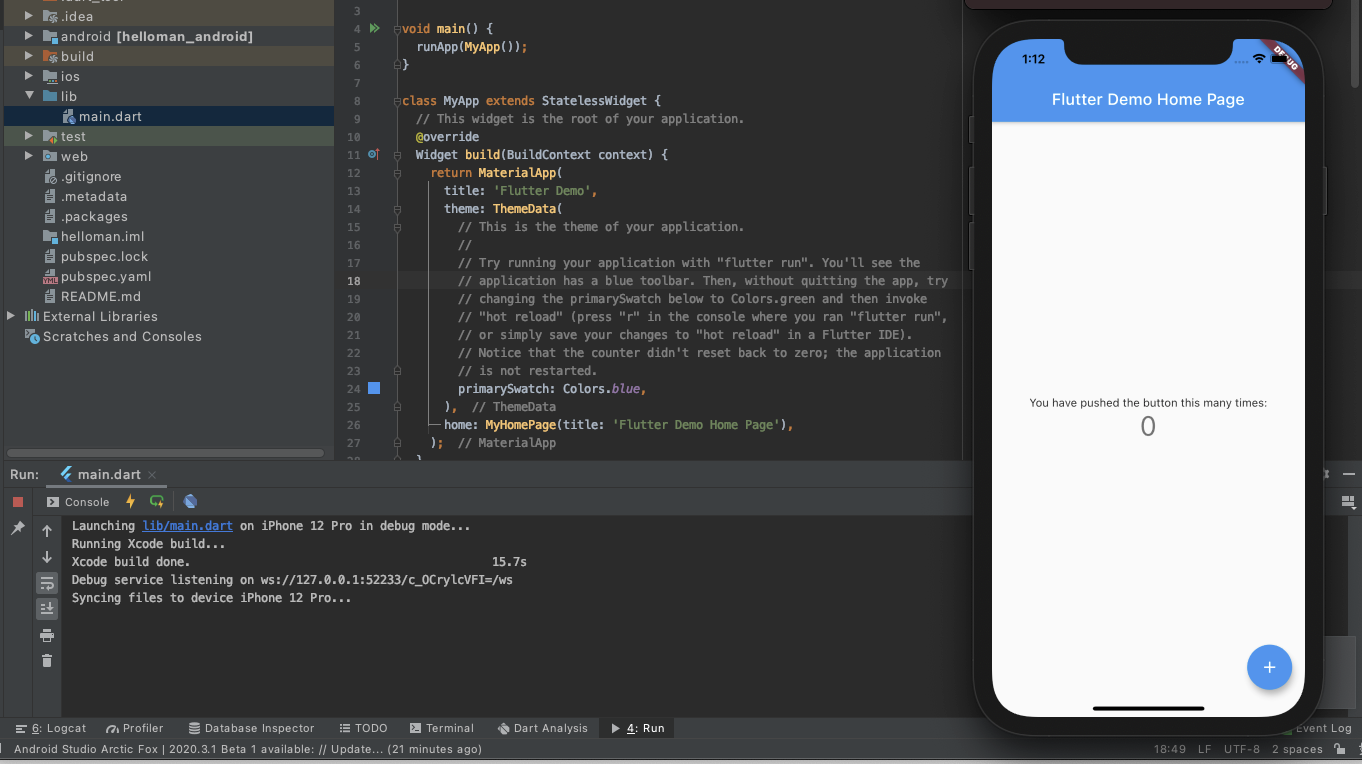Select the 4: Run tool window tab

(637, 728)
